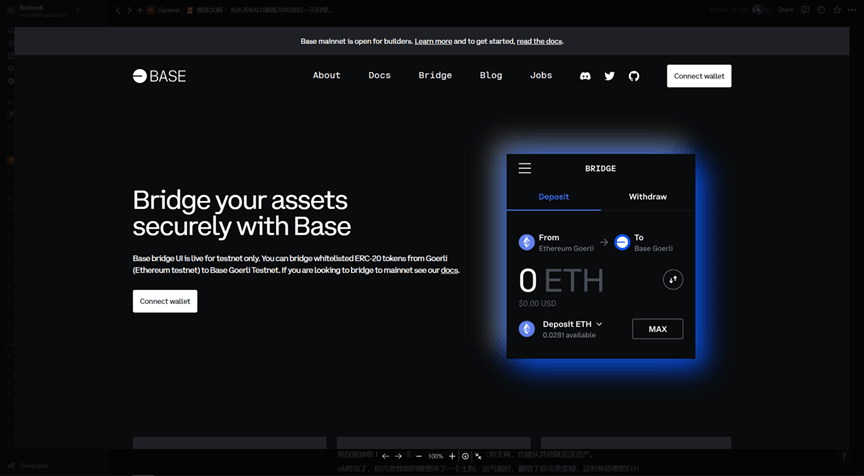Open the About nav item
Image resolution: width=864 pixels, height=476 pixels.
327,75
